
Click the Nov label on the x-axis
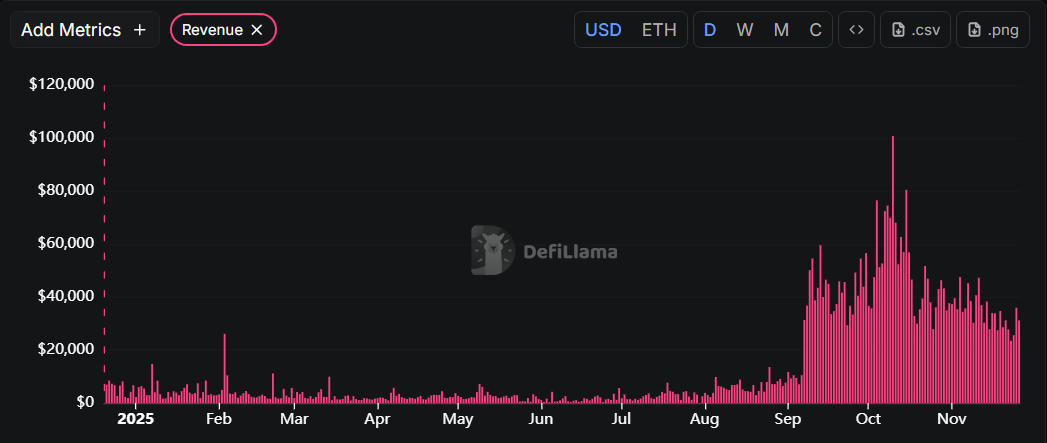point(952,418)
